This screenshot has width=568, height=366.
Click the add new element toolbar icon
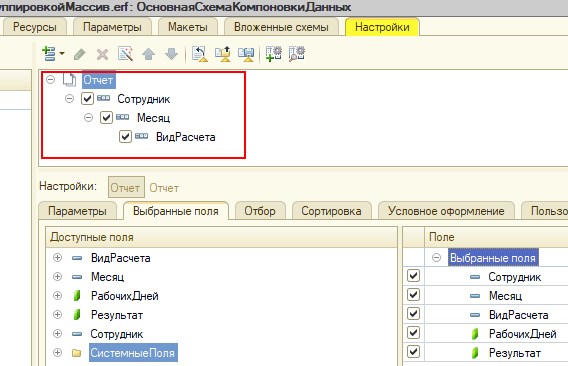(49, 54)
